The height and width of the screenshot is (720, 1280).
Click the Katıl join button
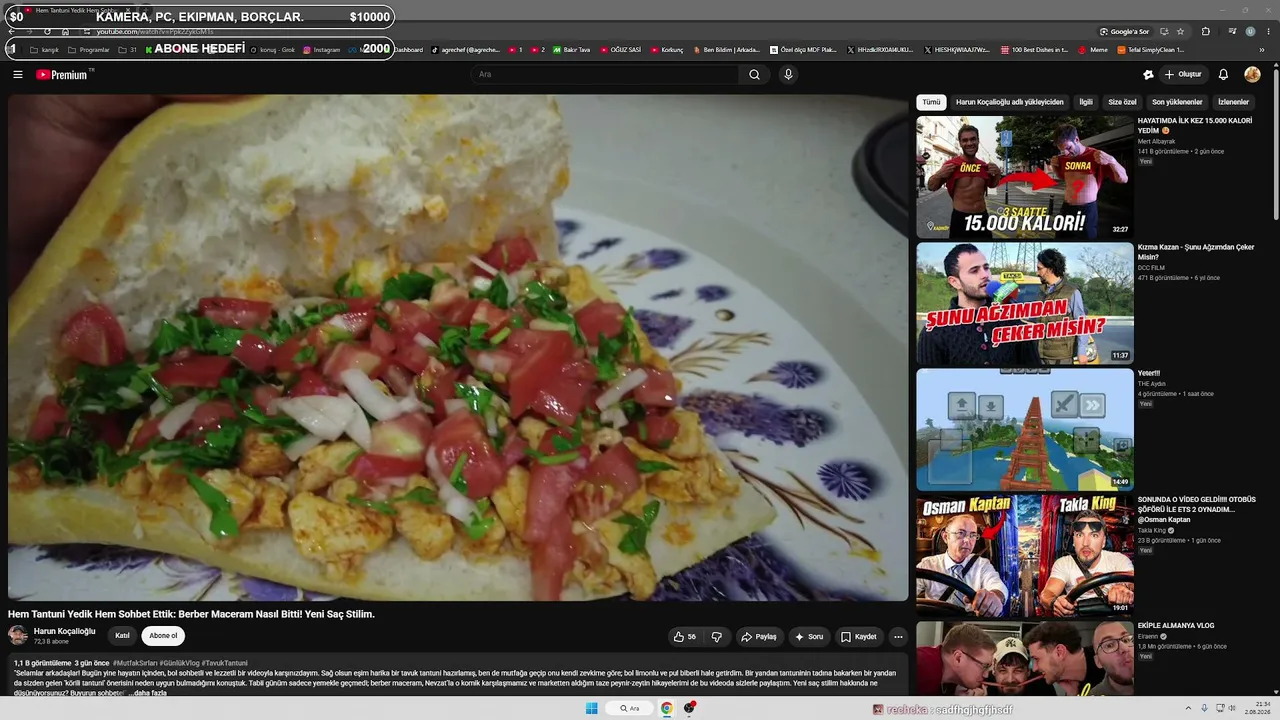[x=122, y=635]
